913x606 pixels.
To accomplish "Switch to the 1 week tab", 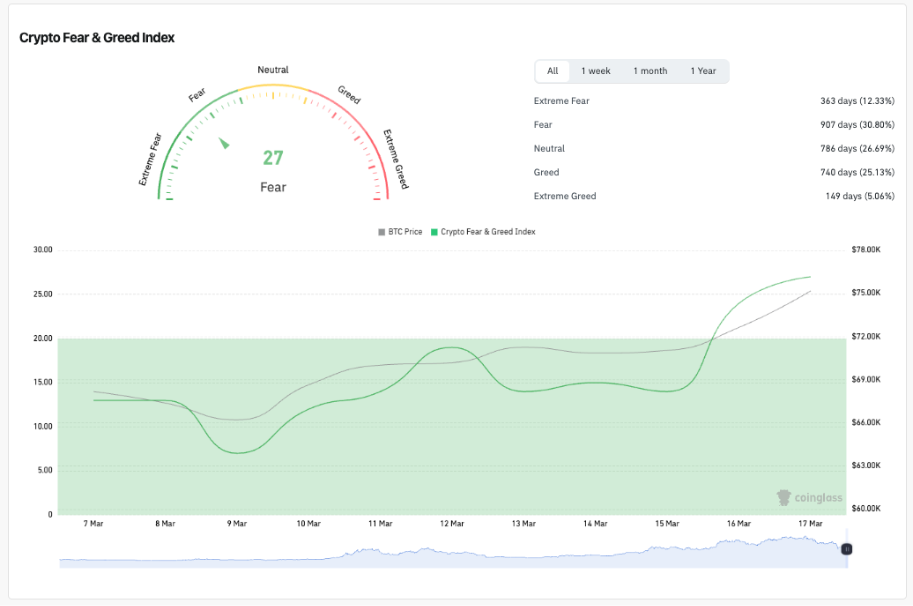I will (x=595, y=71).
